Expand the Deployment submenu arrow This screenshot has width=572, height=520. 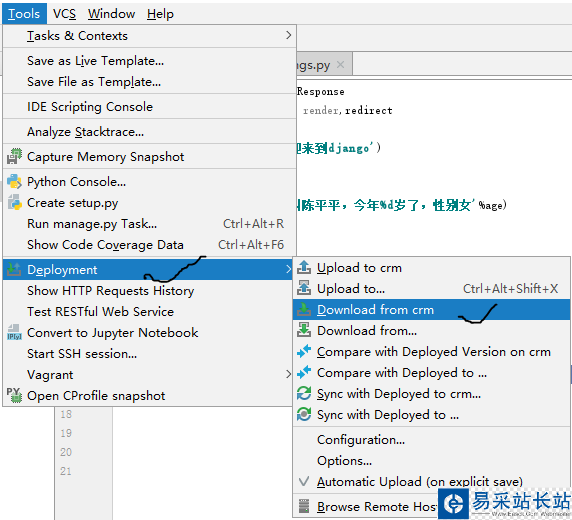click(288, 269)
